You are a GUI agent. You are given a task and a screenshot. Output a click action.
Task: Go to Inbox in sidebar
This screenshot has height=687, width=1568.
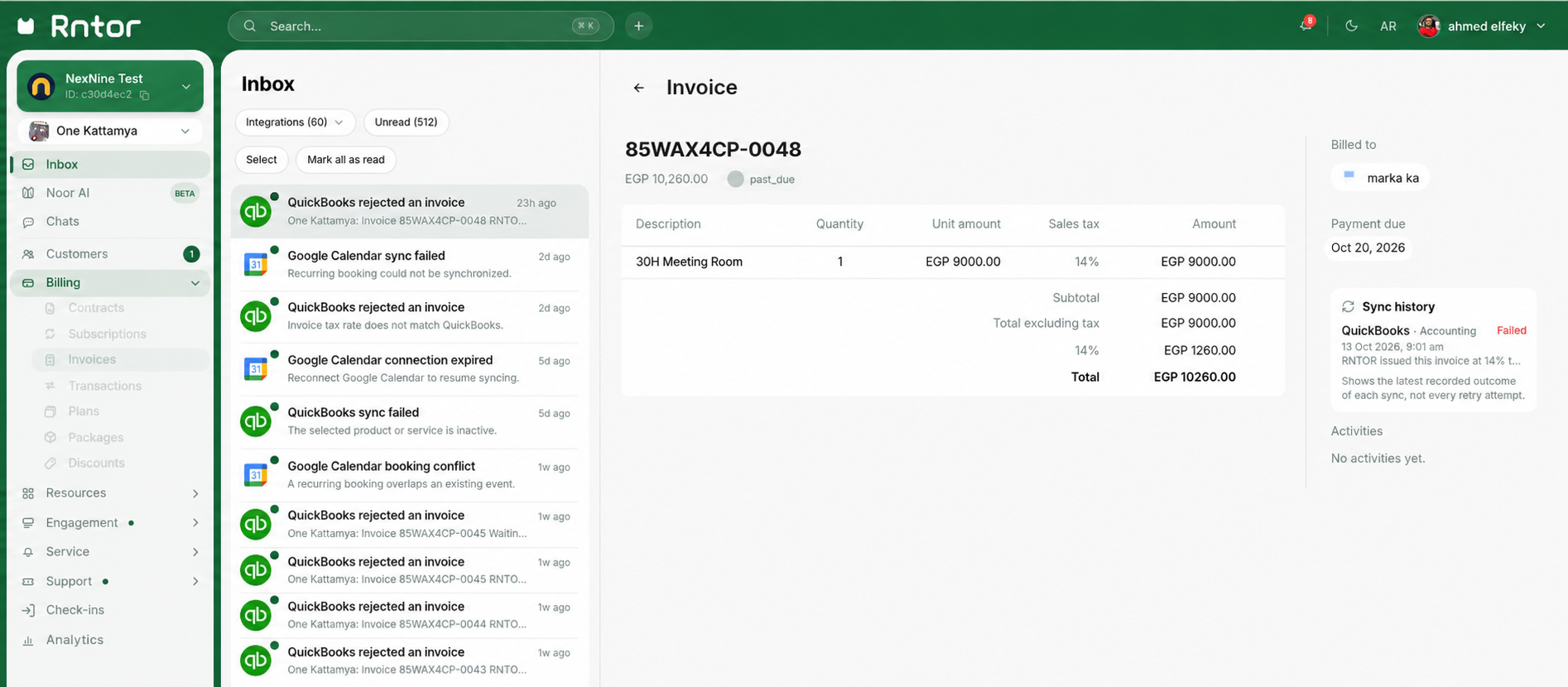110,164
